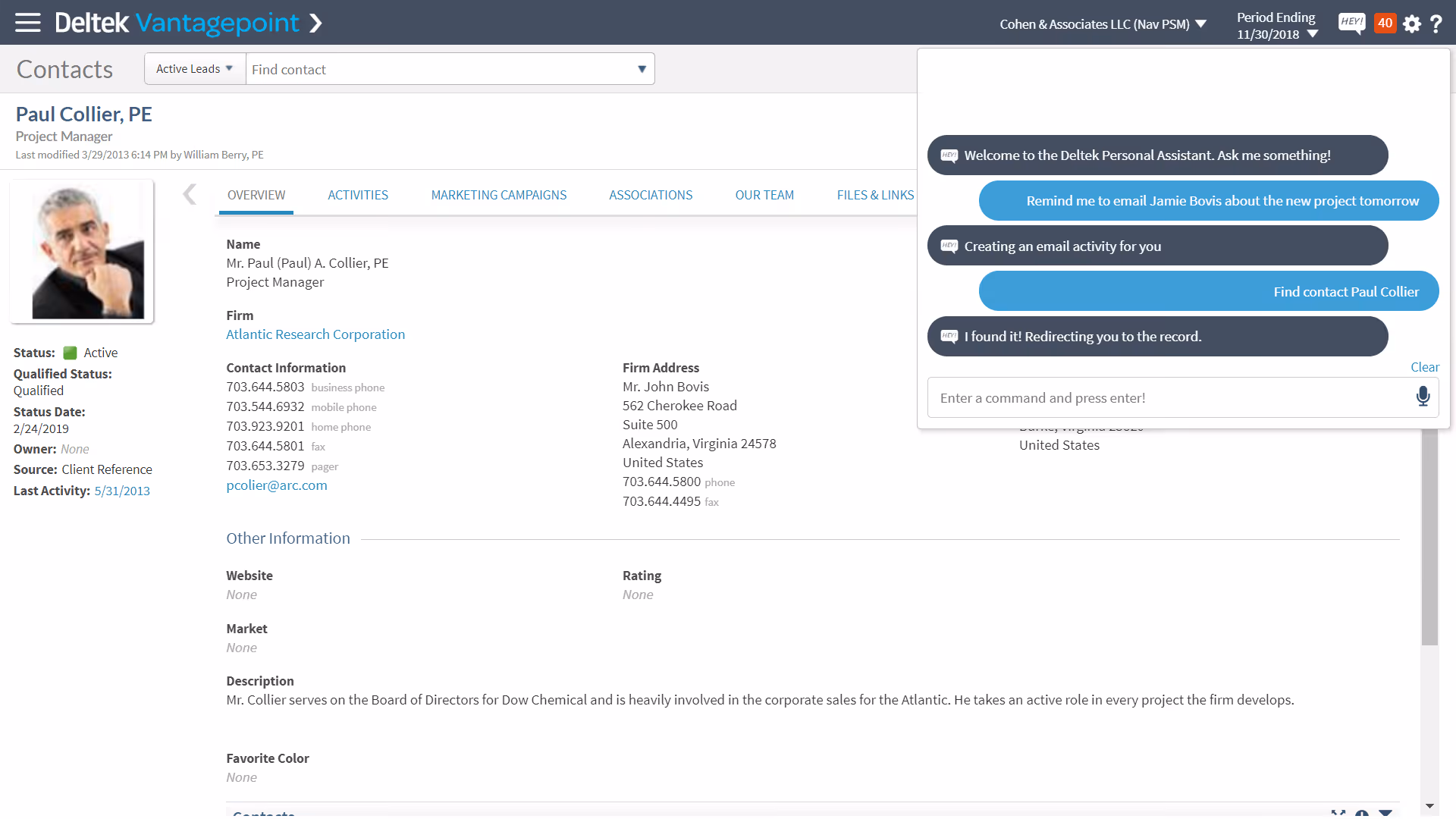Image resolution: width=1456 pixels, height=819 pixels.
Task: Click the pager number 703.653.3279
Action: [x=265, y=466]
